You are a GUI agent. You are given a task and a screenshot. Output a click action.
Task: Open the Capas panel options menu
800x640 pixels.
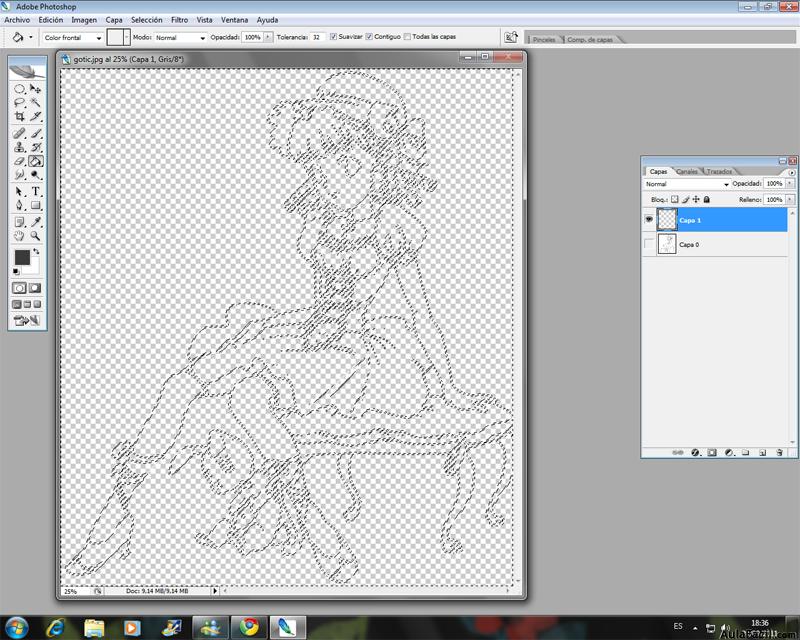click(x=792, y=173)
